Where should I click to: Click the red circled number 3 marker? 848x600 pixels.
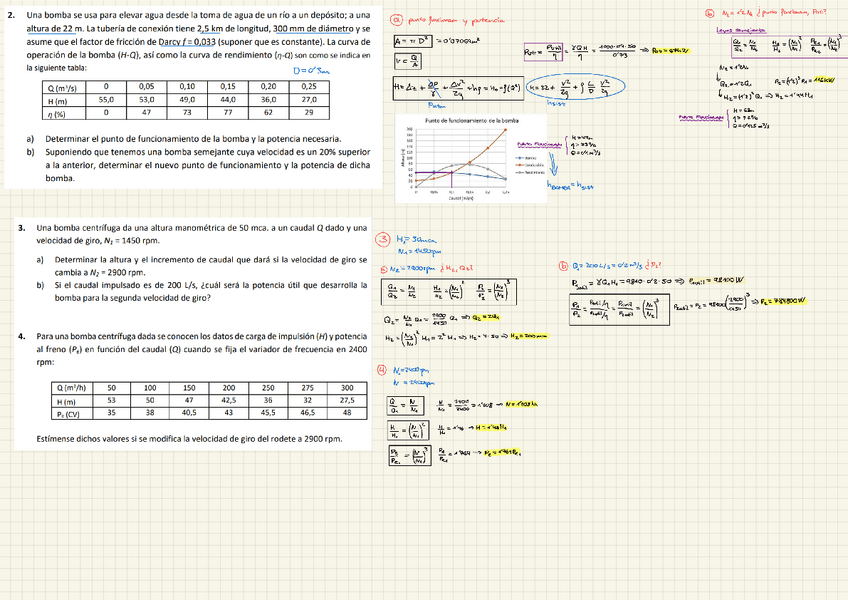381,239
